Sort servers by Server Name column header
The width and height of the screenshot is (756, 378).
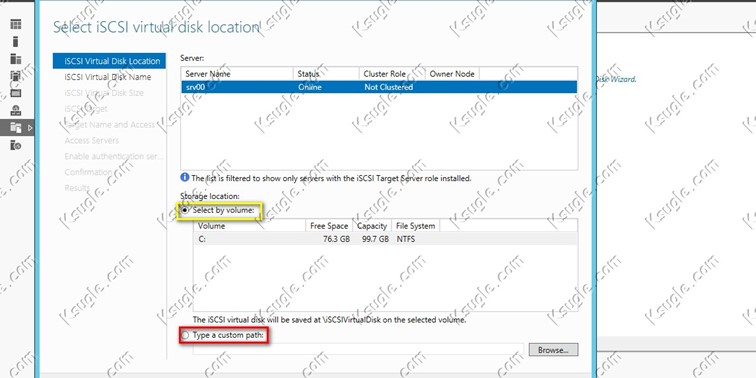point(237,74)
